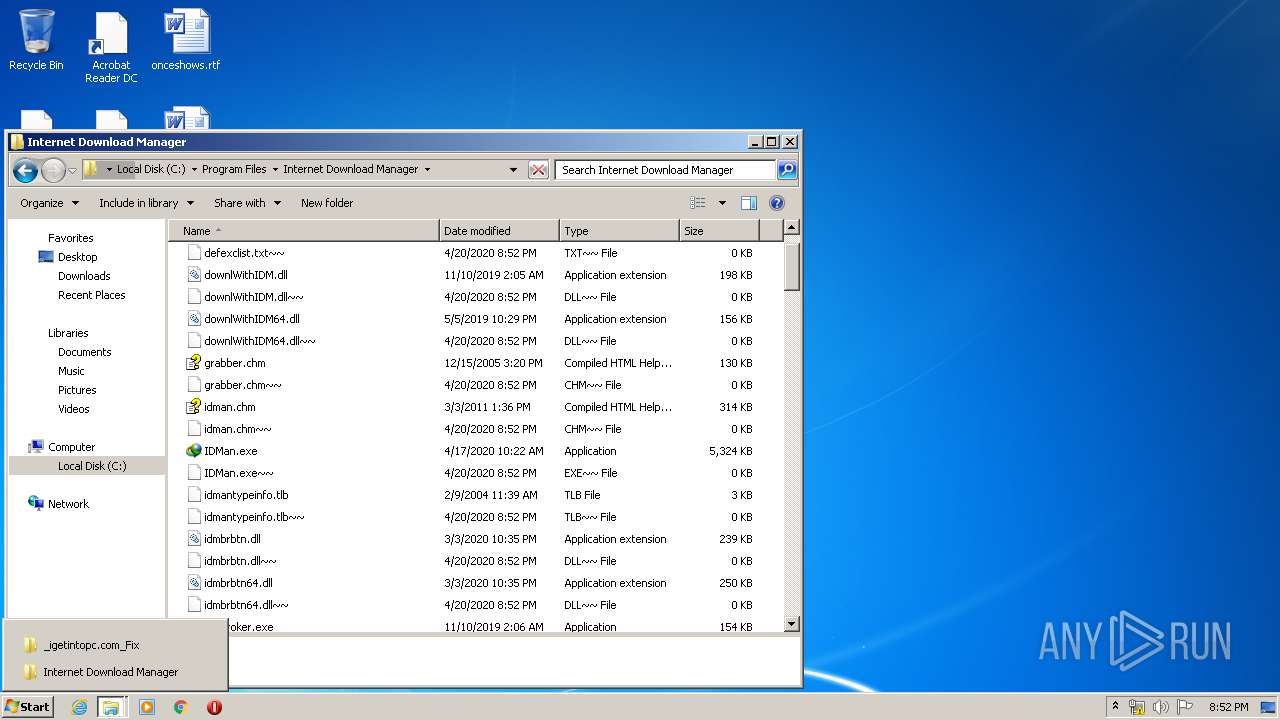Sort by Type column header
Screen dimensions: 1280x720
[619, 231]
